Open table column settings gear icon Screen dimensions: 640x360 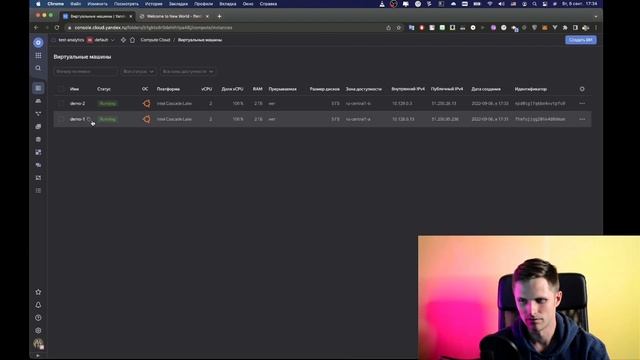582,89
